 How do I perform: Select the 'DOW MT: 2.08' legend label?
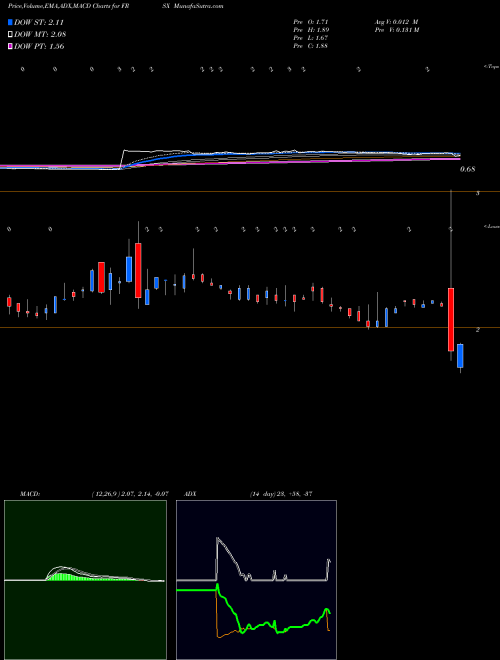point(40,34)
